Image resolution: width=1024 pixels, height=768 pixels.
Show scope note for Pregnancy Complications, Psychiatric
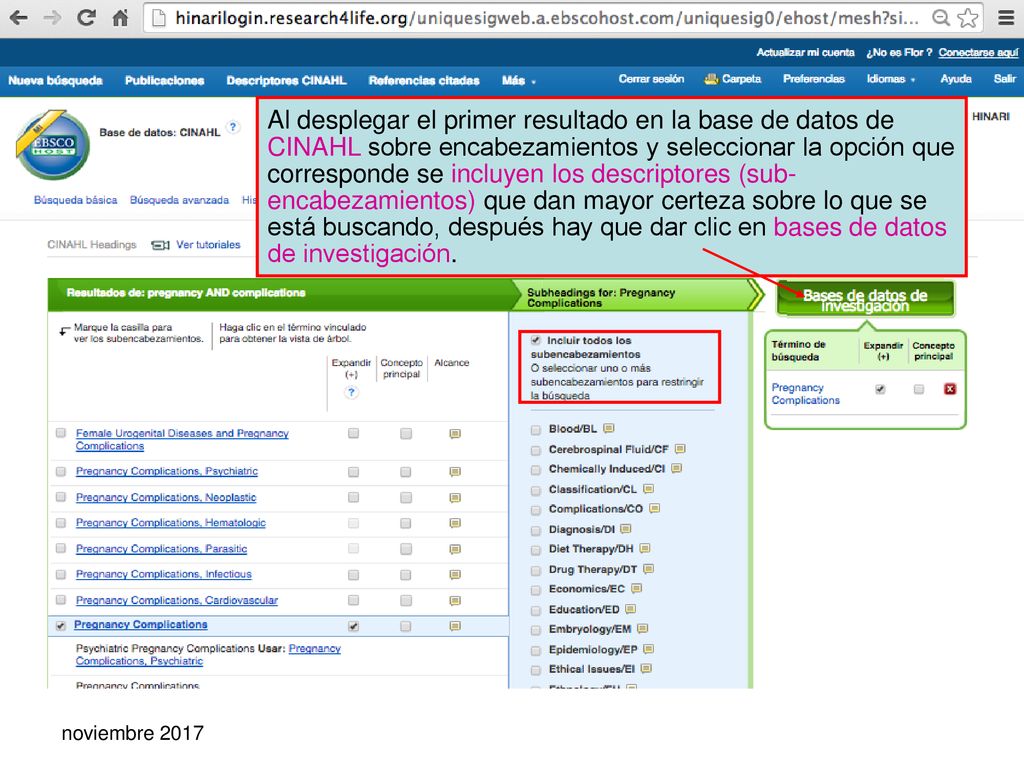pos(455,472)
